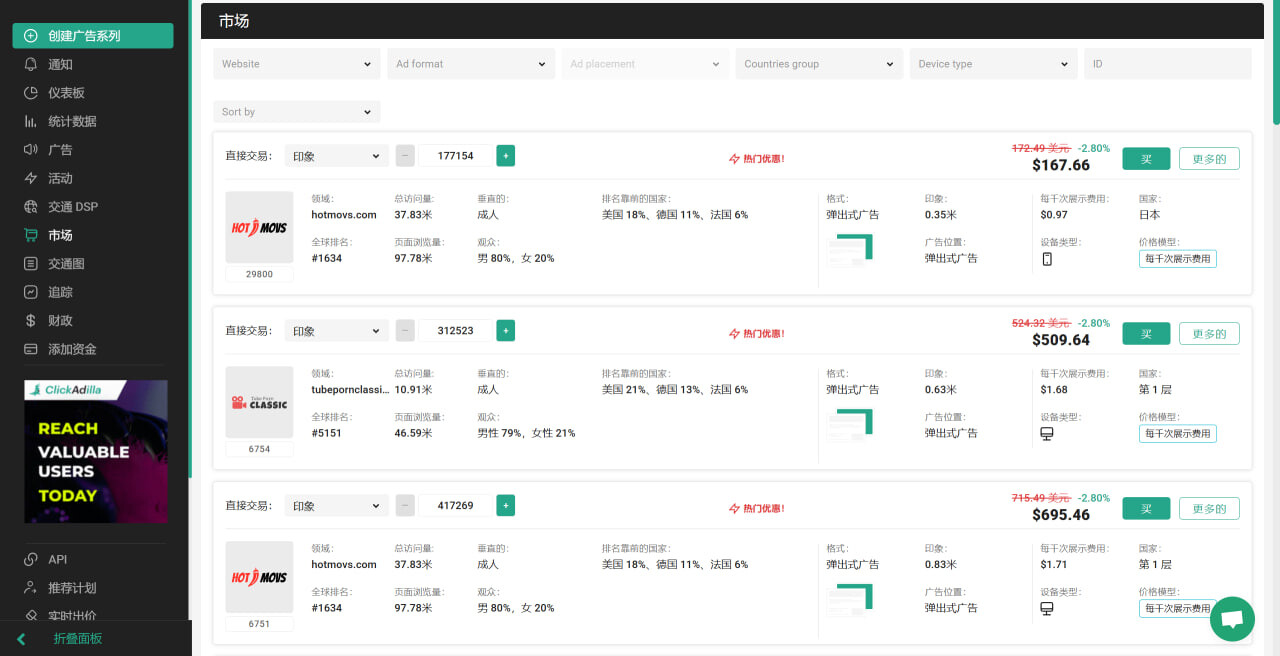Open 追踪 tracking page
Viewport: 1280px width, 656px height.
pyautogui.click(x=60, y=292)
